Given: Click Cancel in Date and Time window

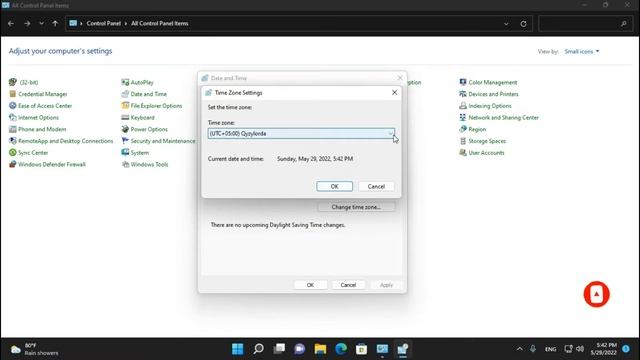Looking at the screenshot, I should coord(348,285).
